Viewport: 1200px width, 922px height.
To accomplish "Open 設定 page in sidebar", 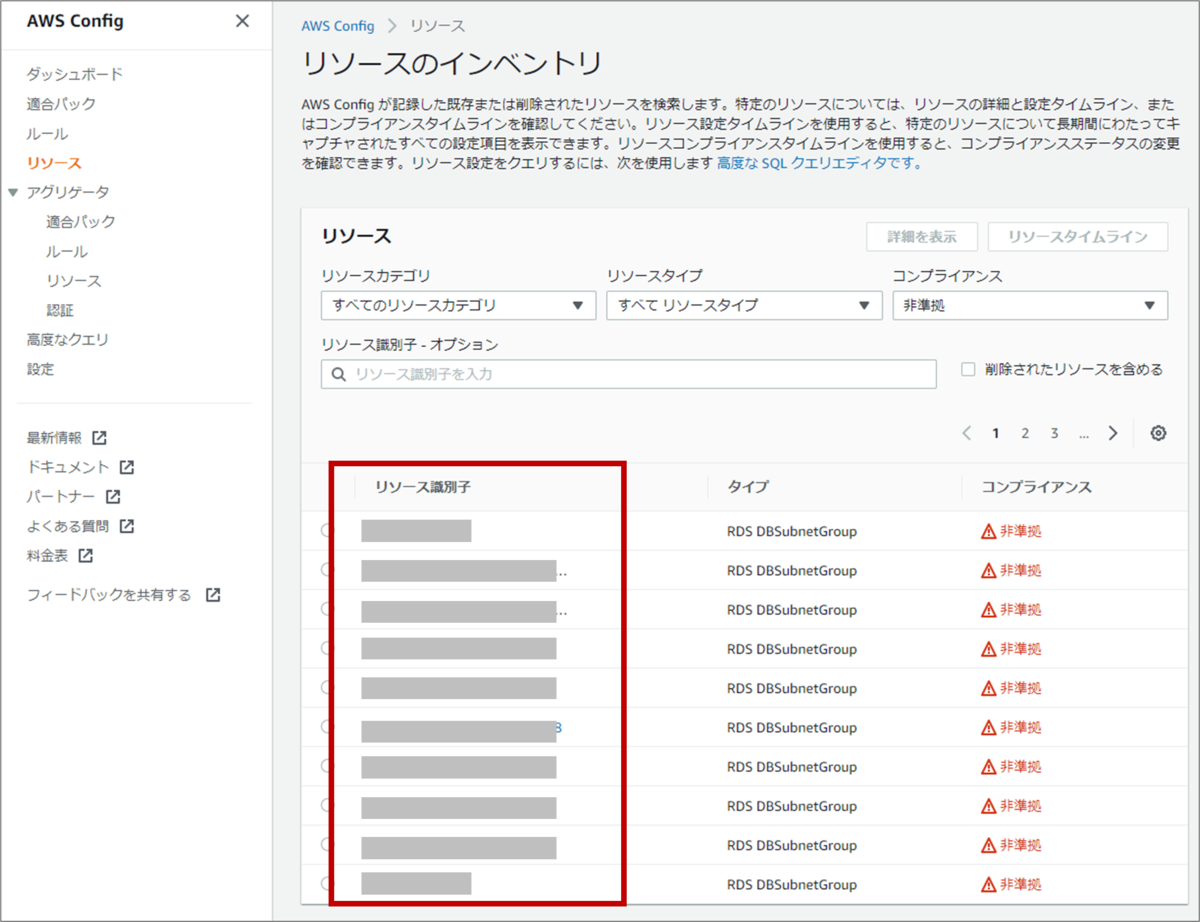I will 41,369.
